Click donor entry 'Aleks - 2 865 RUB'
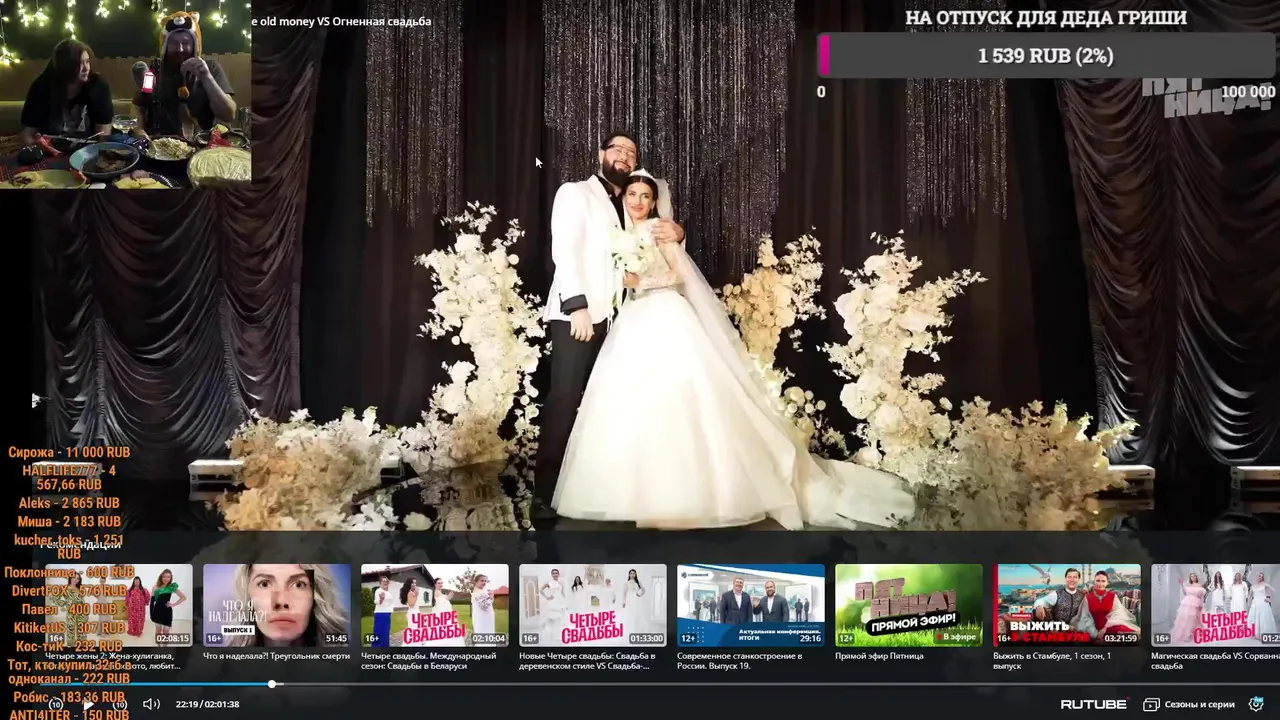 tap(69, 503)
